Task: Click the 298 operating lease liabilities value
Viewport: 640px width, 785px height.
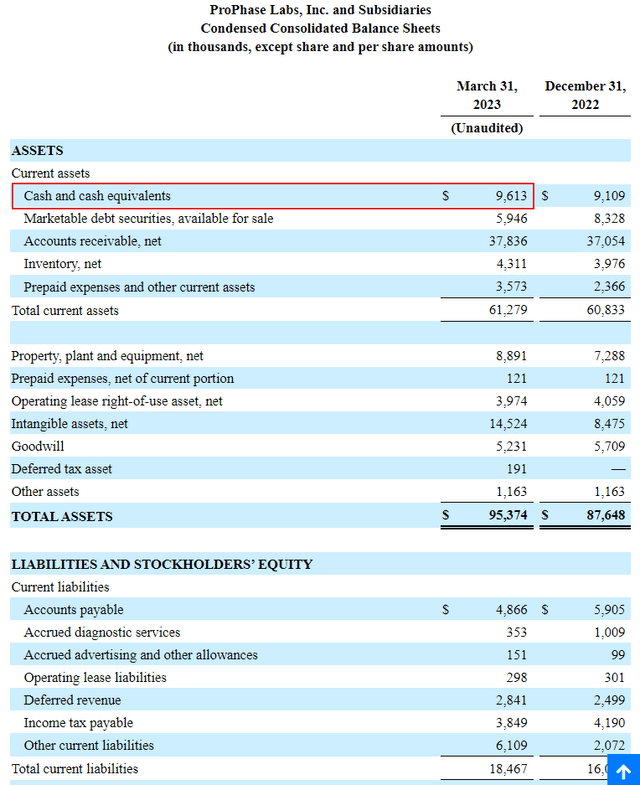Action: 517,678
